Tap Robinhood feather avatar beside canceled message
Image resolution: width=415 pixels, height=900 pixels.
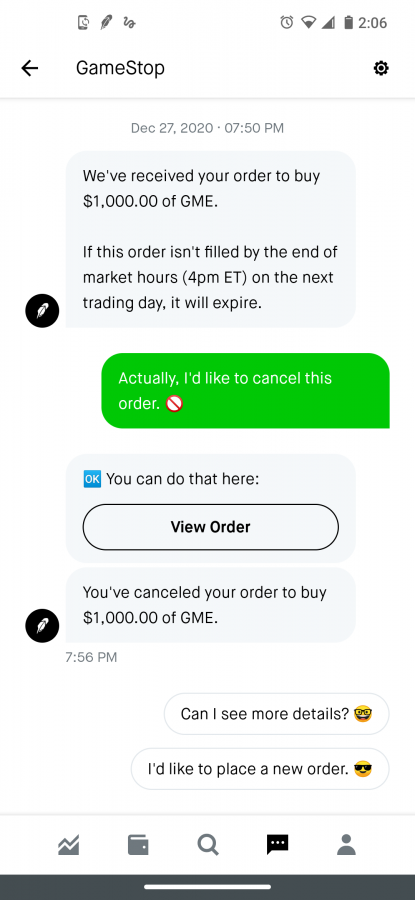tap(42, 626)
